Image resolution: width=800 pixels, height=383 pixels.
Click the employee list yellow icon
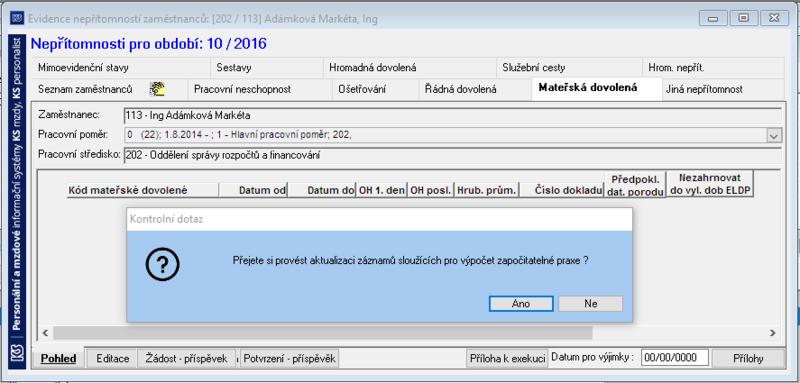[157, 89]
